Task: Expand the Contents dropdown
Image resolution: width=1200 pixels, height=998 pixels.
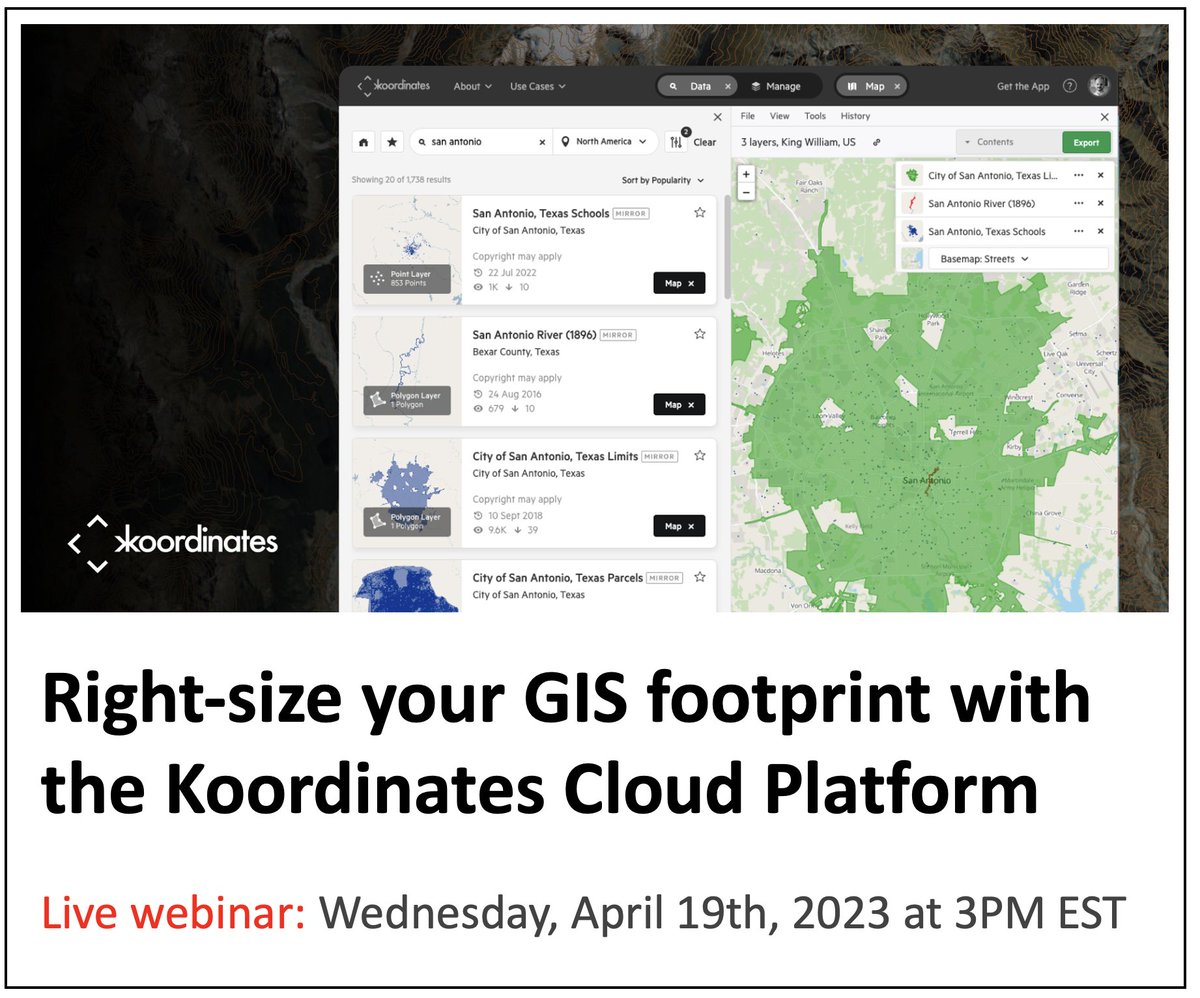Action: (x=1008, y=142)
